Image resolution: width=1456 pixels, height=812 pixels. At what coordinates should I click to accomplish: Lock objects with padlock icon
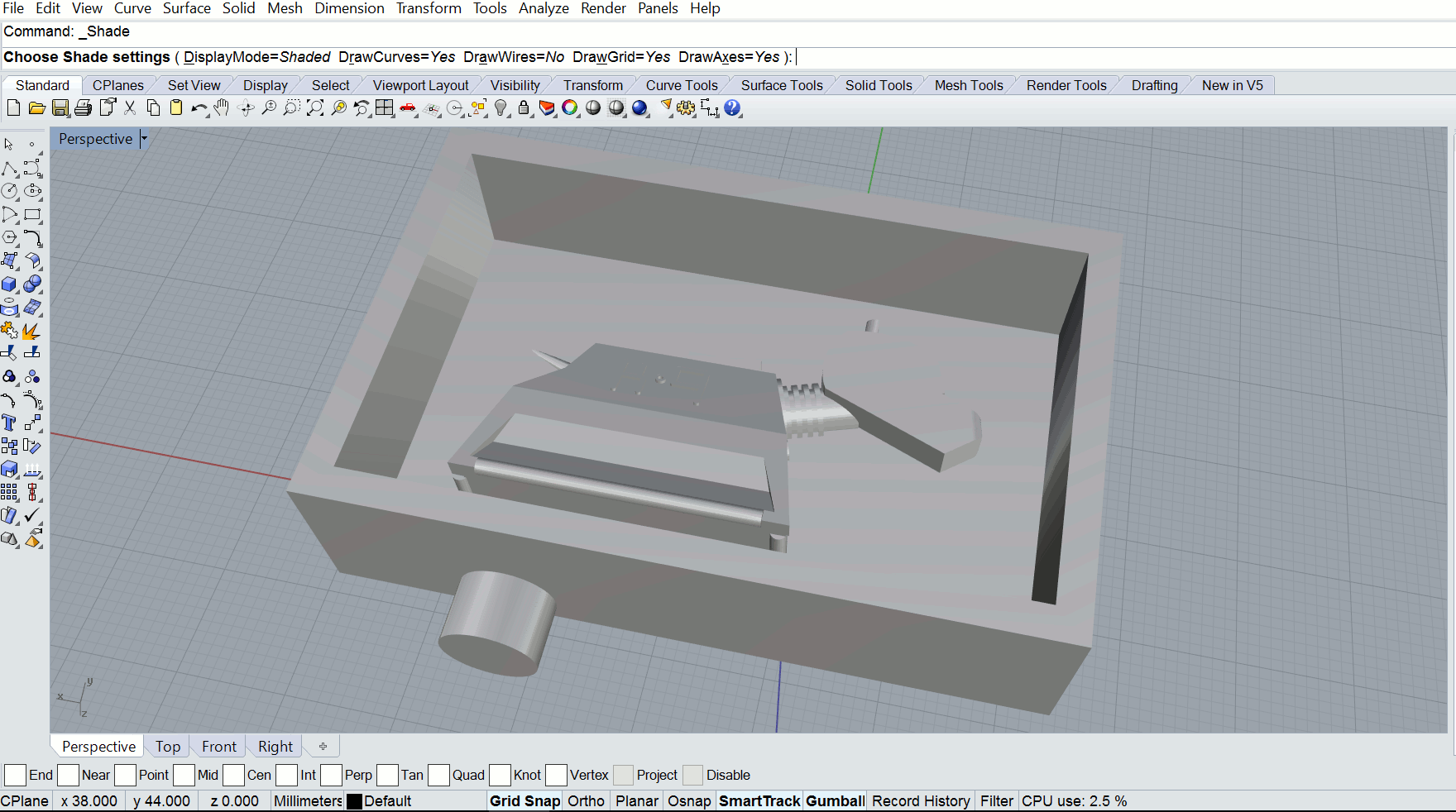(524, 108)
